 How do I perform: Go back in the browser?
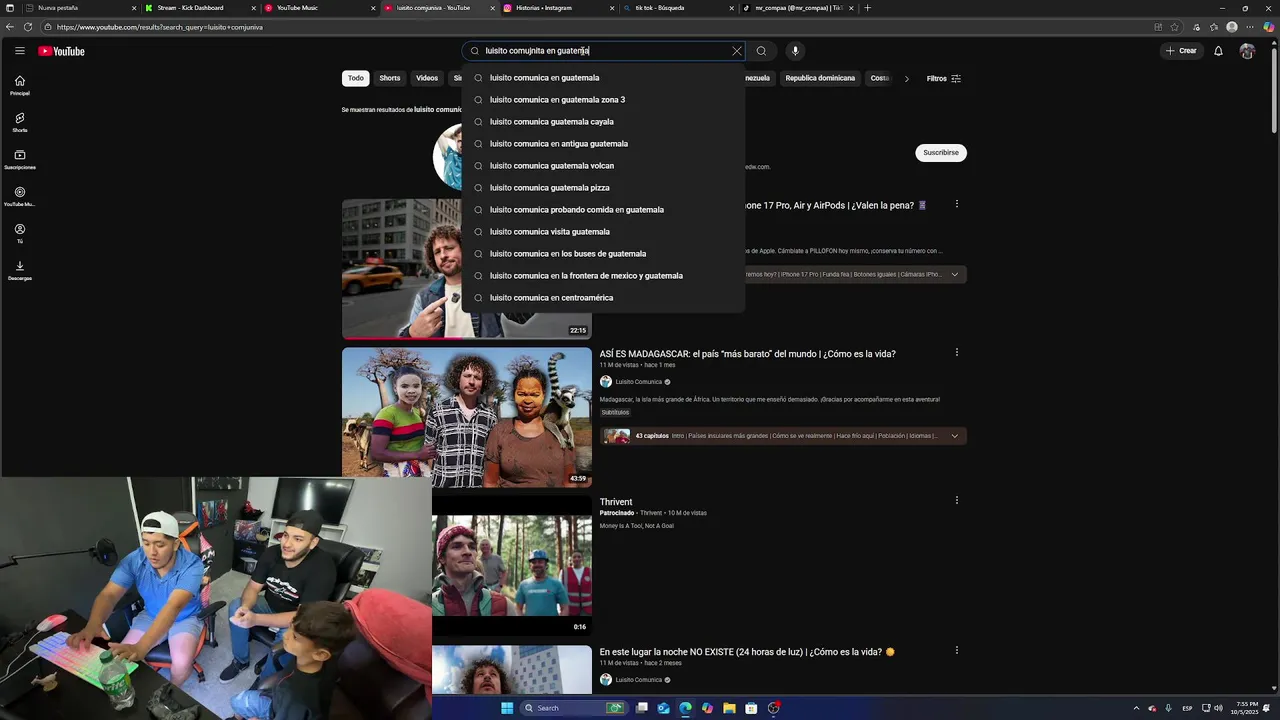pyautogui.click(x=9, y=27)
